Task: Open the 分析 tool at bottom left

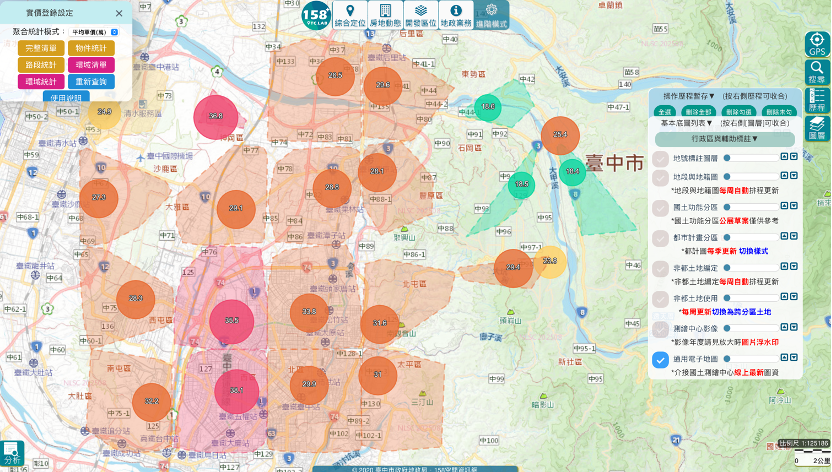Action: tap(10, 454)
